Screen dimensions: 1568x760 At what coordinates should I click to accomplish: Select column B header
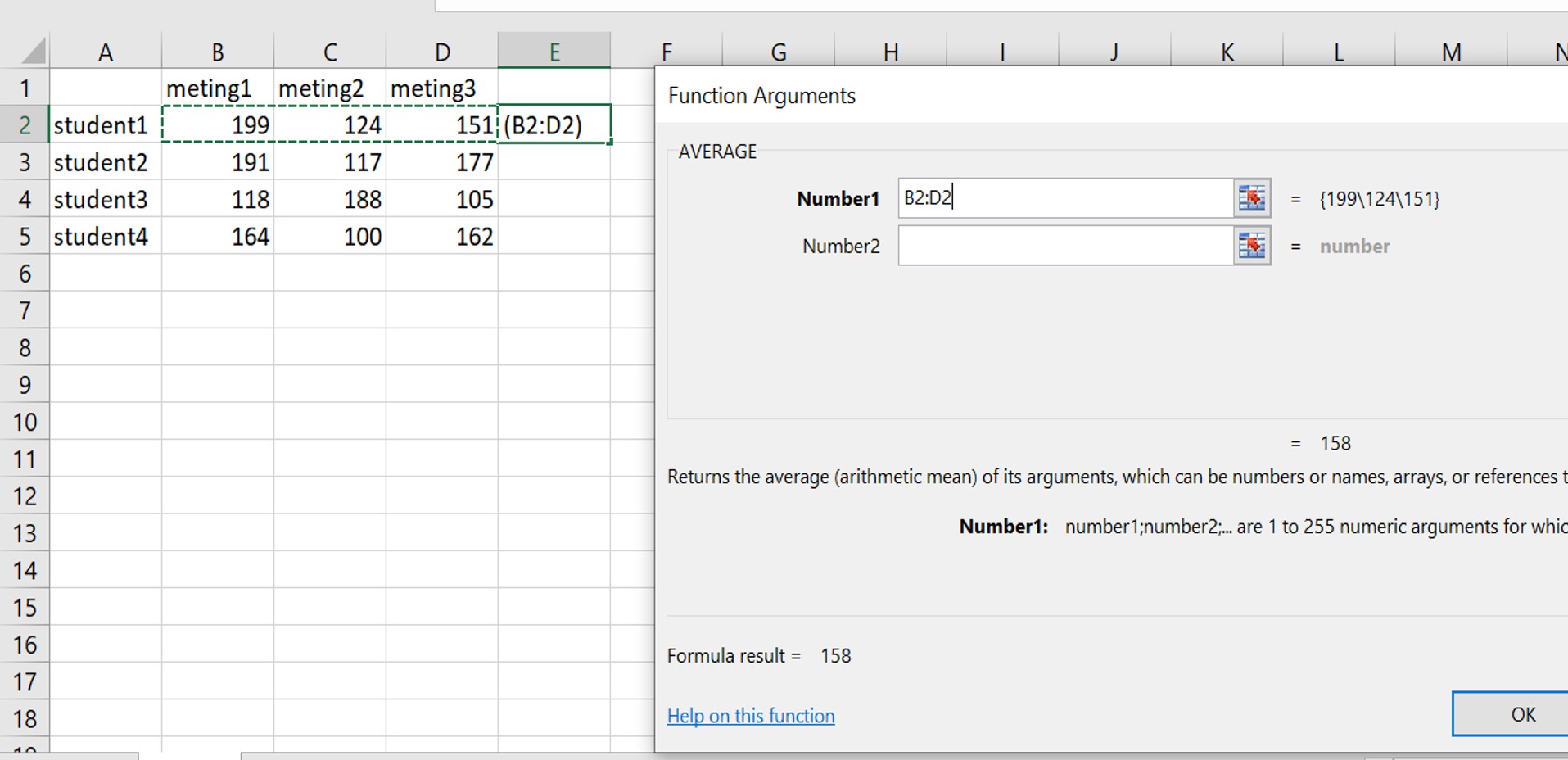[218, 52]
